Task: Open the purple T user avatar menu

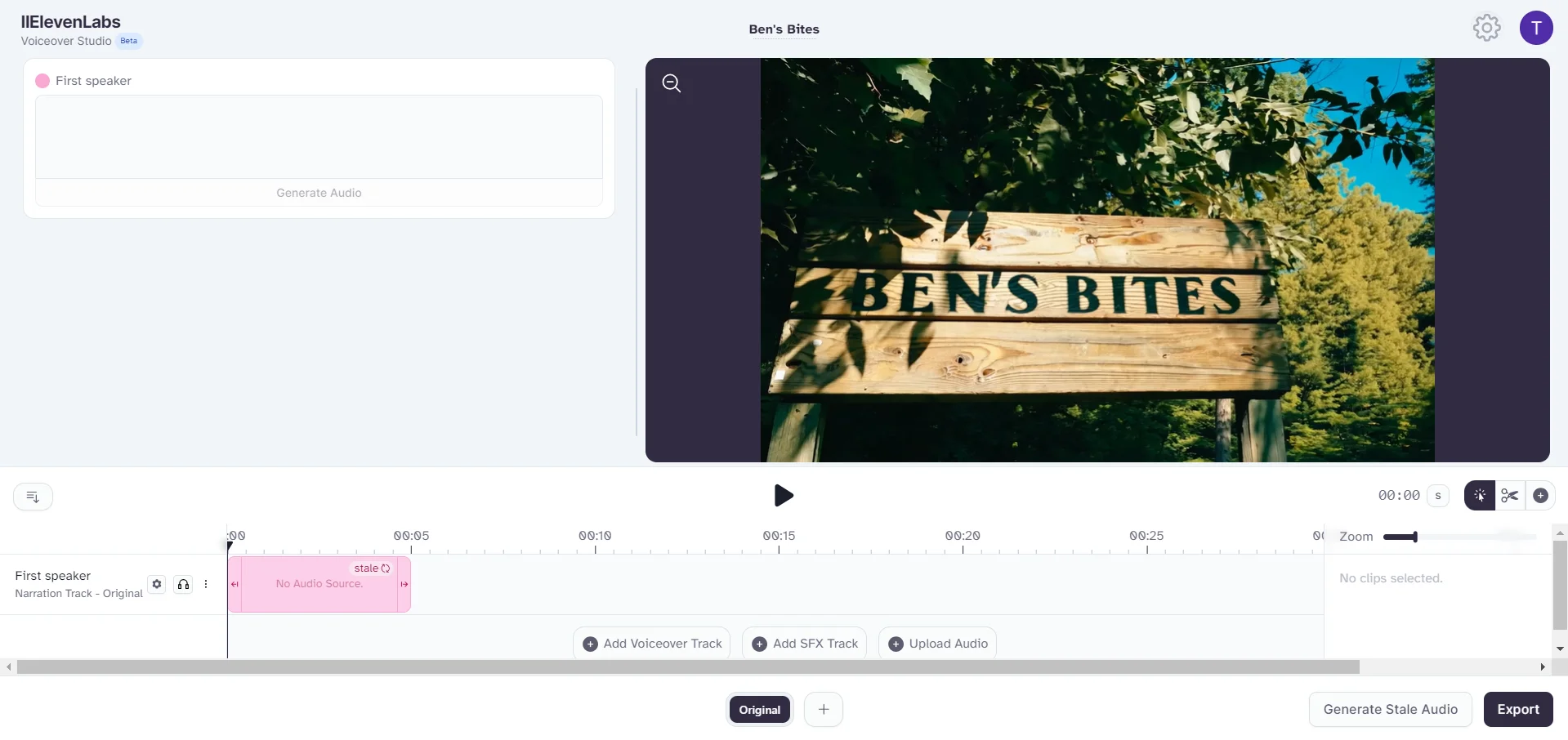Action: [x=1536, y=28]
